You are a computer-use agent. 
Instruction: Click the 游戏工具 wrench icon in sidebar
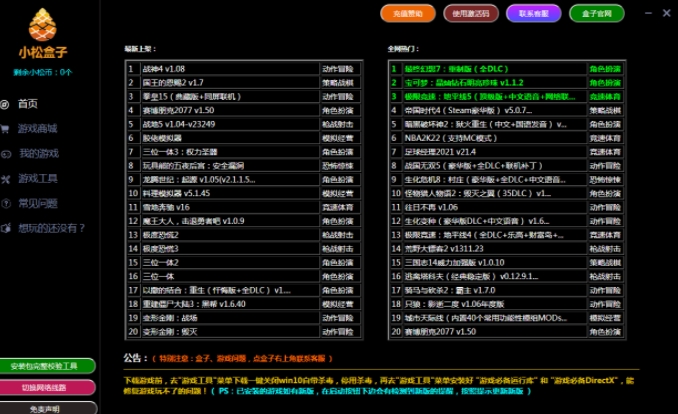pyautogui.click(x=7, y=178)
